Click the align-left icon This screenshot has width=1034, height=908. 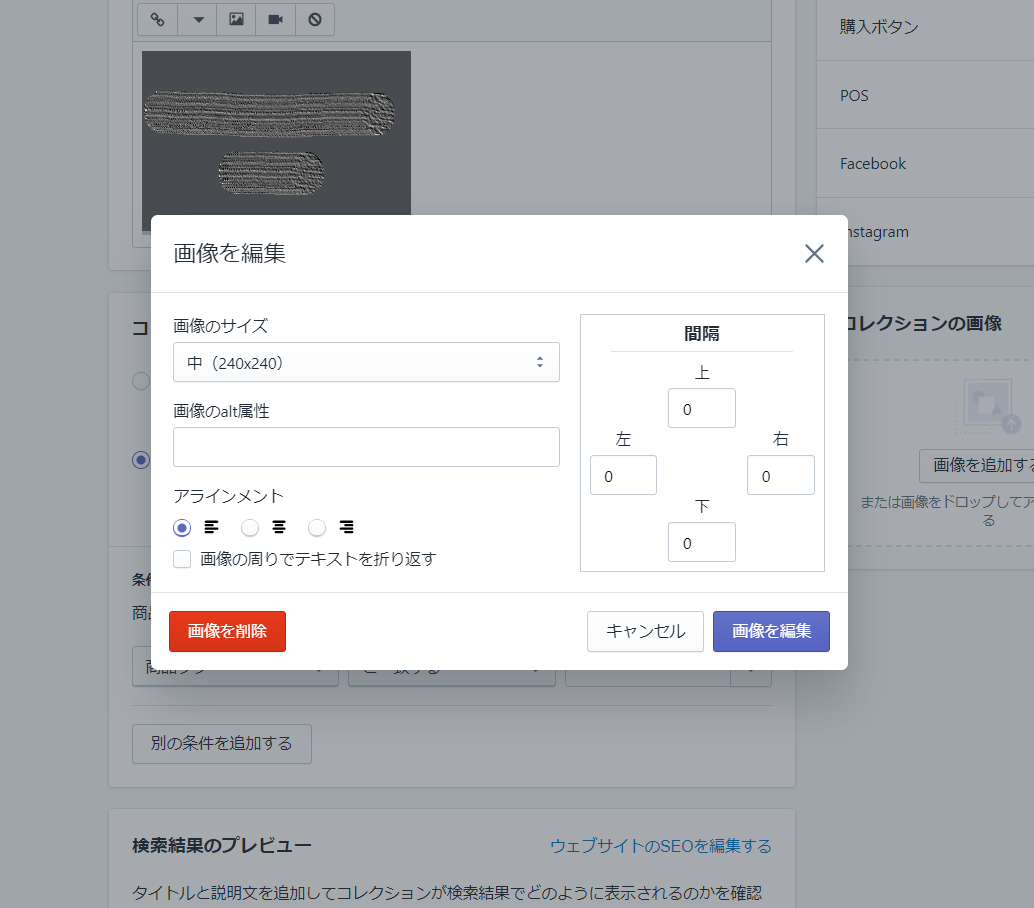click(x=211, y=527)
